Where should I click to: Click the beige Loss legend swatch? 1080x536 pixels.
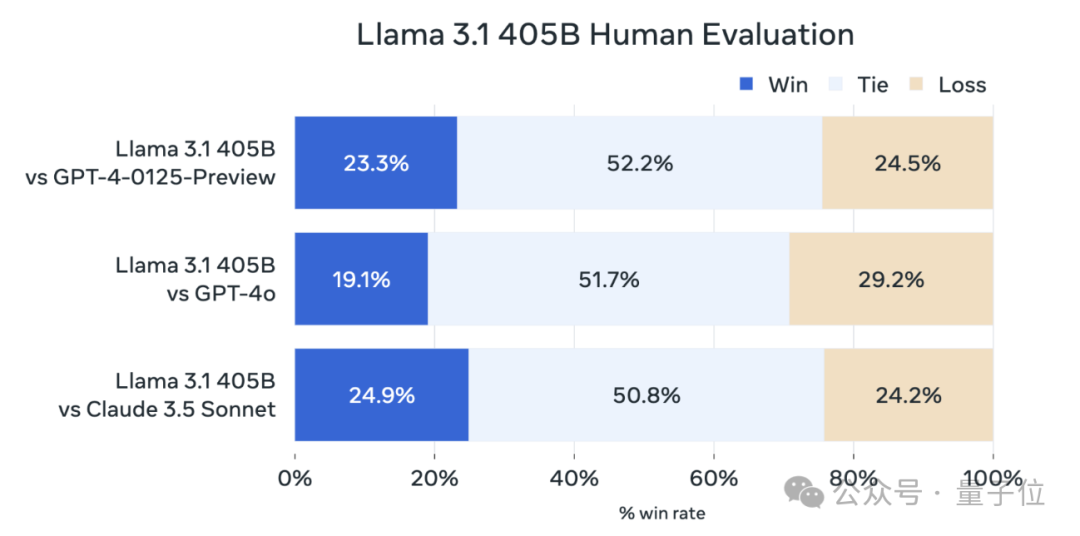(x=917, y=84)
